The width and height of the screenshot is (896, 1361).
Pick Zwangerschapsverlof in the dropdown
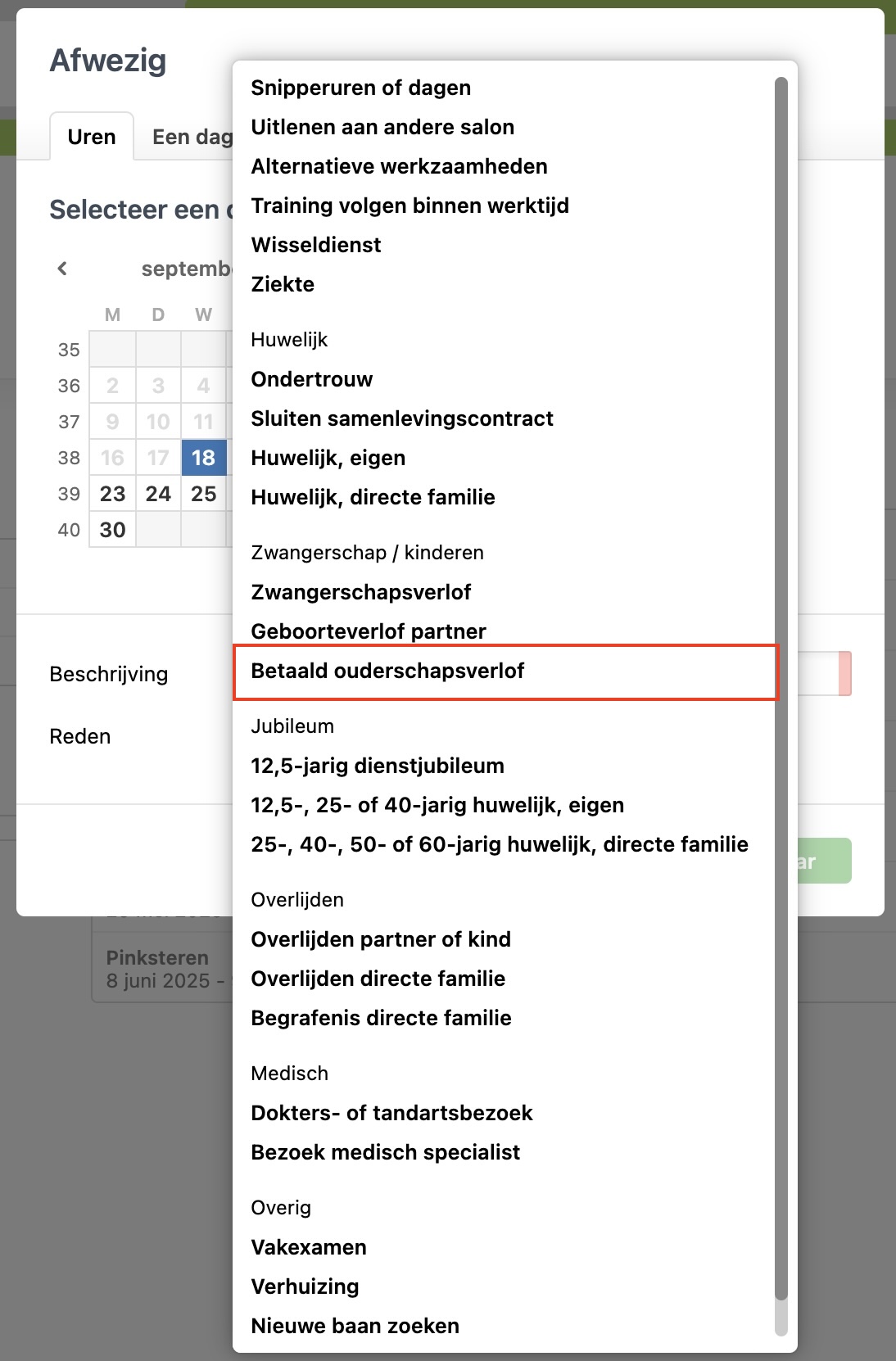[360, 593]
